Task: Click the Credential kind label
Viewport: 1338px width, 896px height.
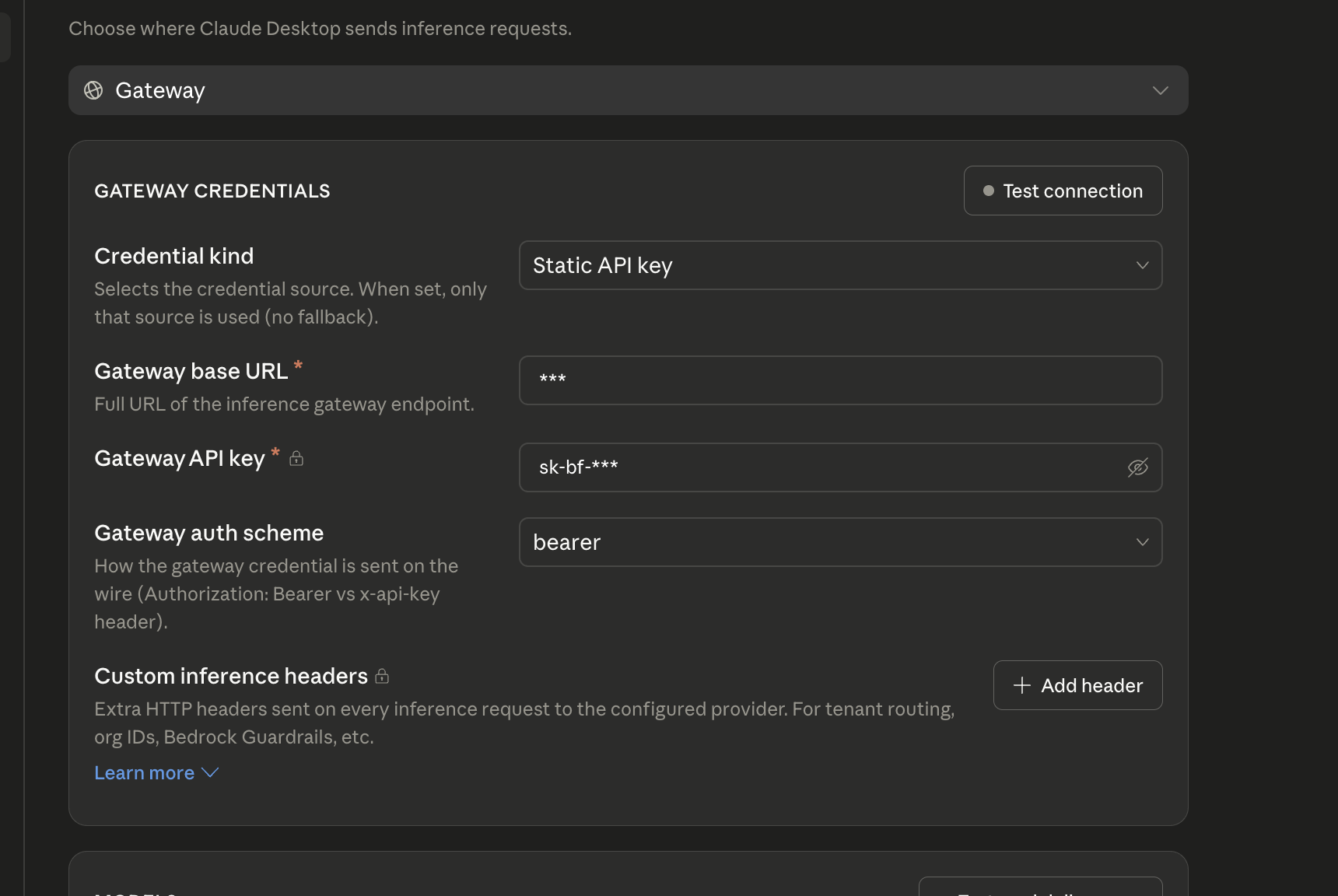Action: [174, 256]
